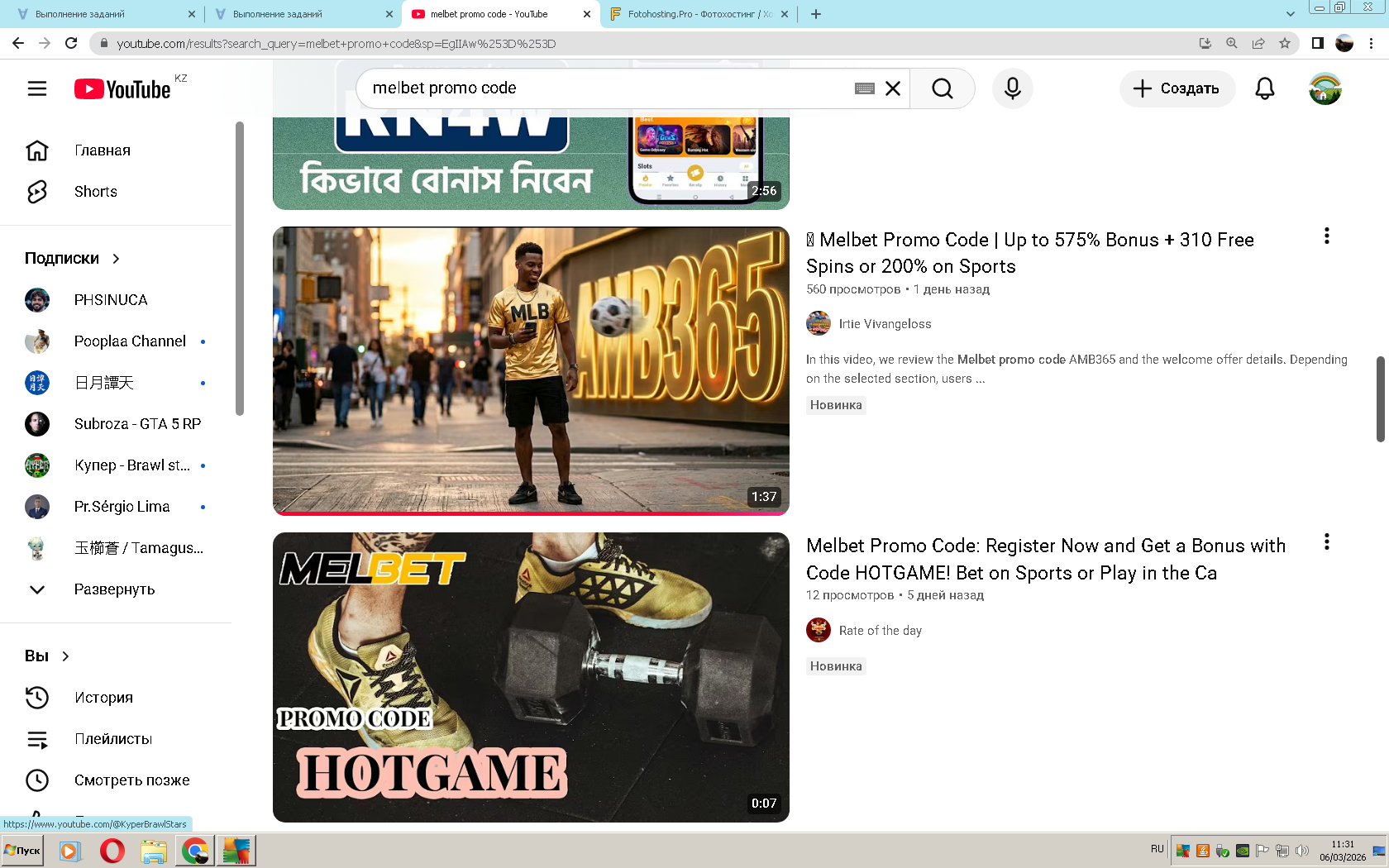
Task: Bookmark this page with the star
Action: tap(1285, 43)
